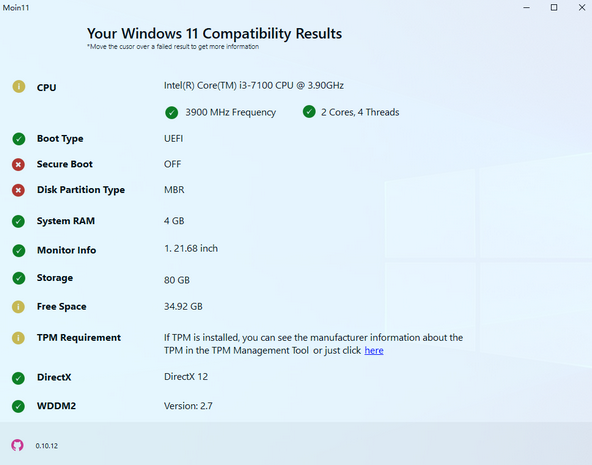Minimize the Moin11 window

tap(527, 8)
